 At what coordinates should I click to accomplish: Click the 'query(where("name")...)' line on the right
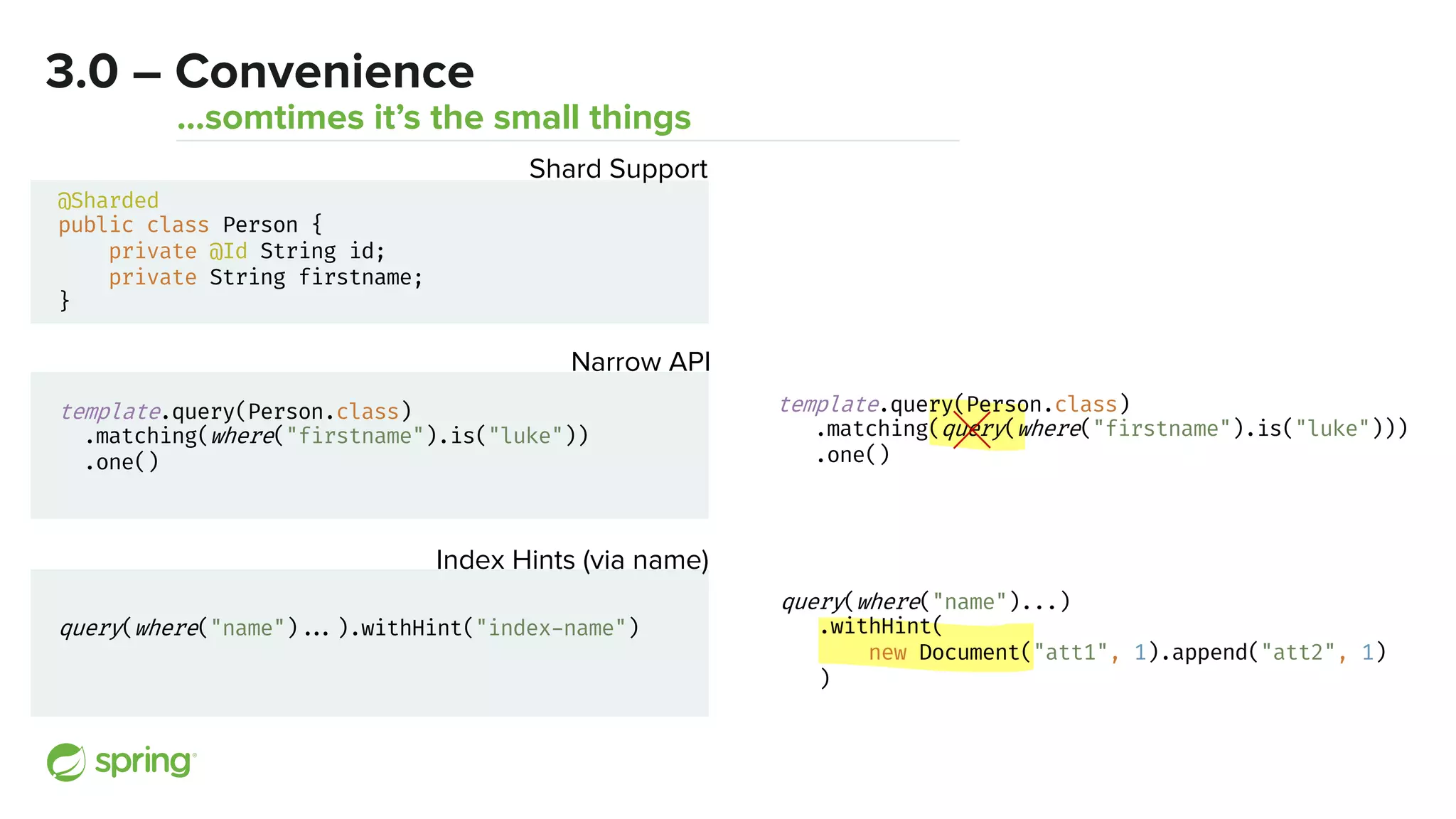click(x=926, y=602)
